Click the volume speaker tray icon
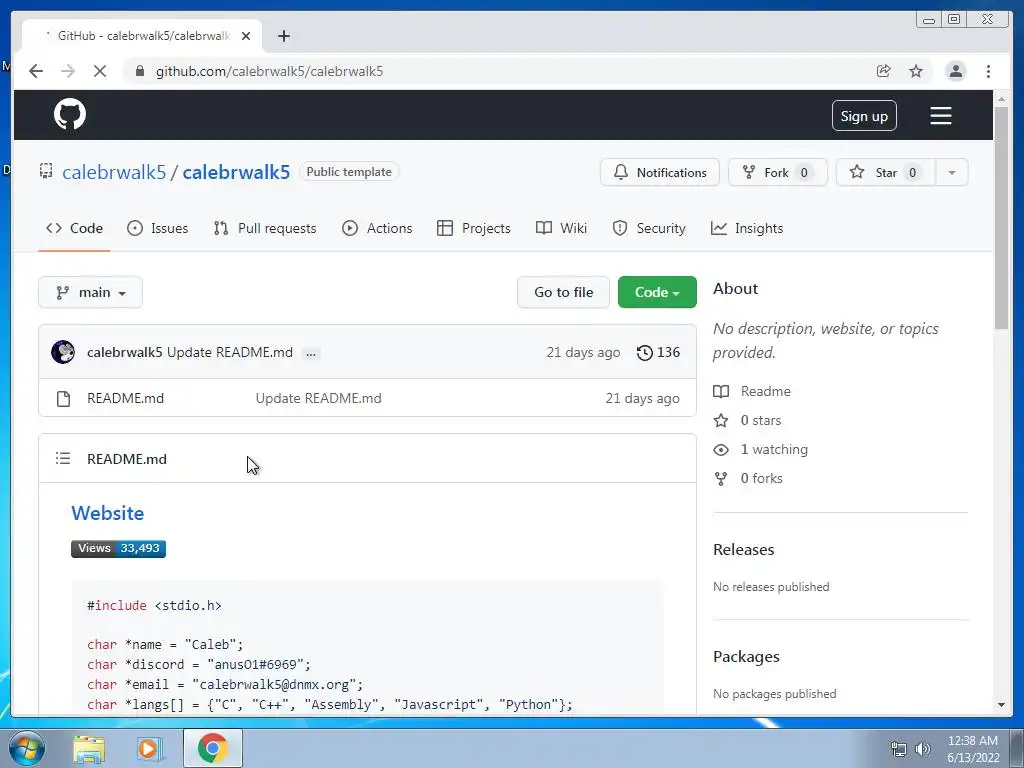This screenshot has height=768, width=1024. pyautogui.click(x=922, y=749)
